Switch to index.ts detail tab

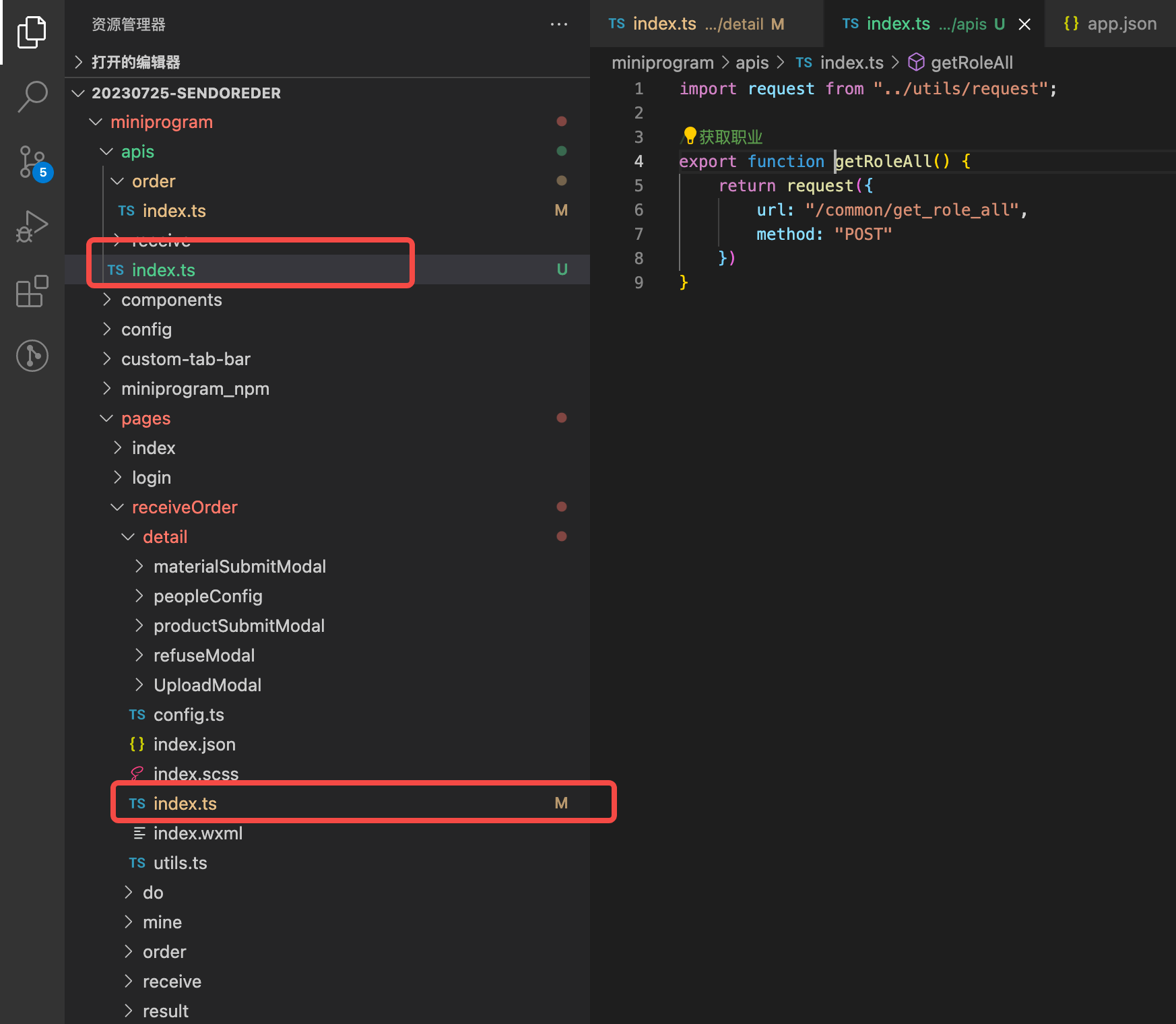click(x=706, y=24)
